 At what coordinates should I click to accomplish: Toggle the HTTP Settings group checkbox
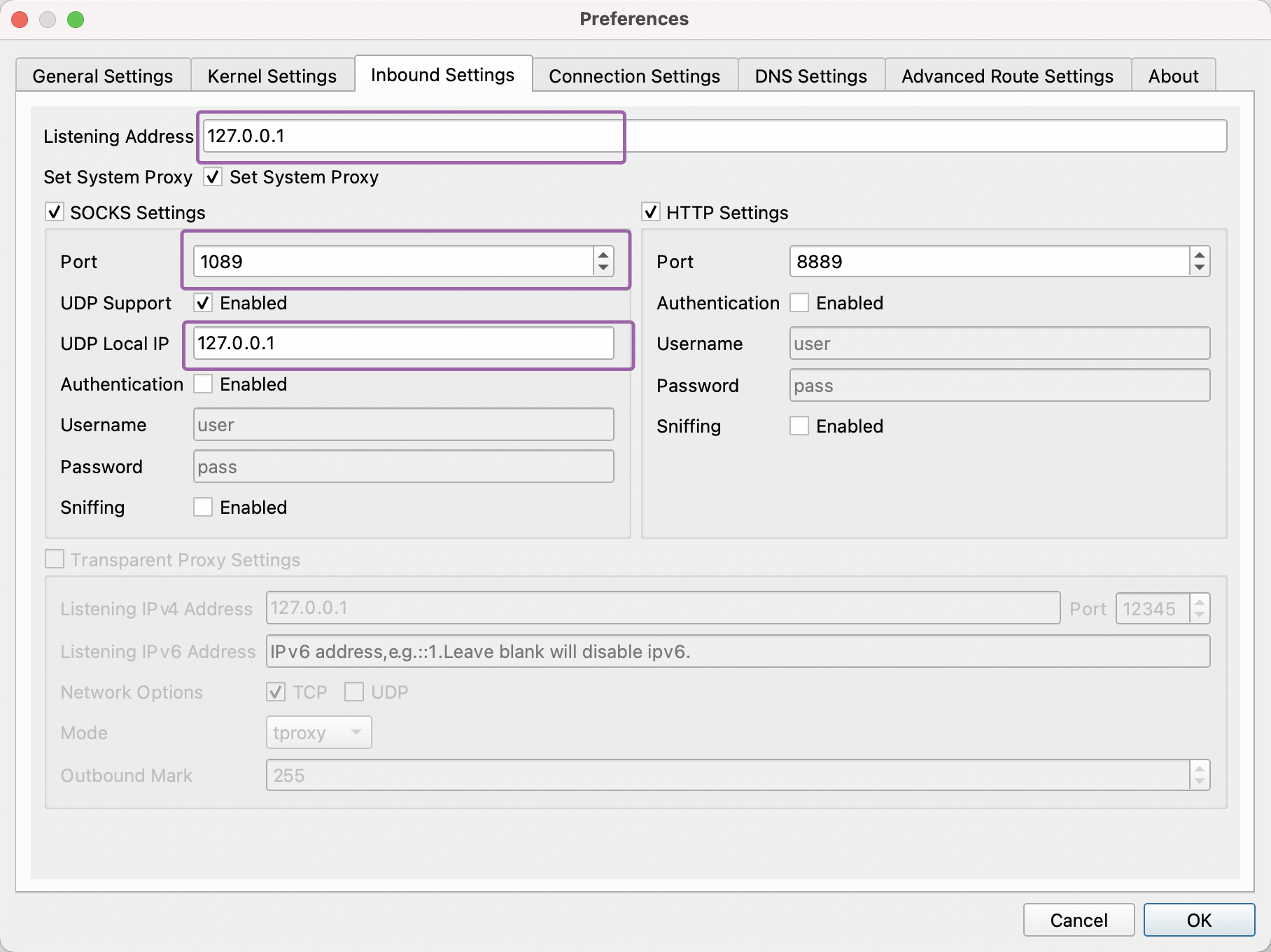[x=651, y=212]
